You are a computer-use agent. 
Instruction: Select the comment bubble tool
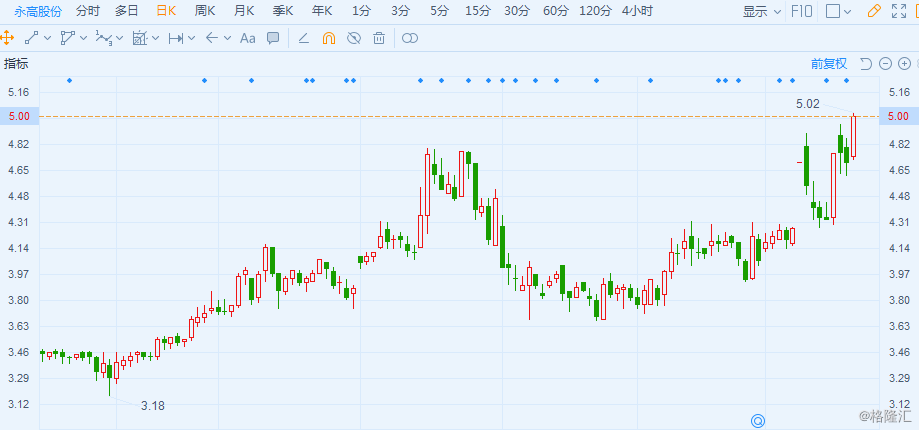pyautogui.click(x=273, y=39)
